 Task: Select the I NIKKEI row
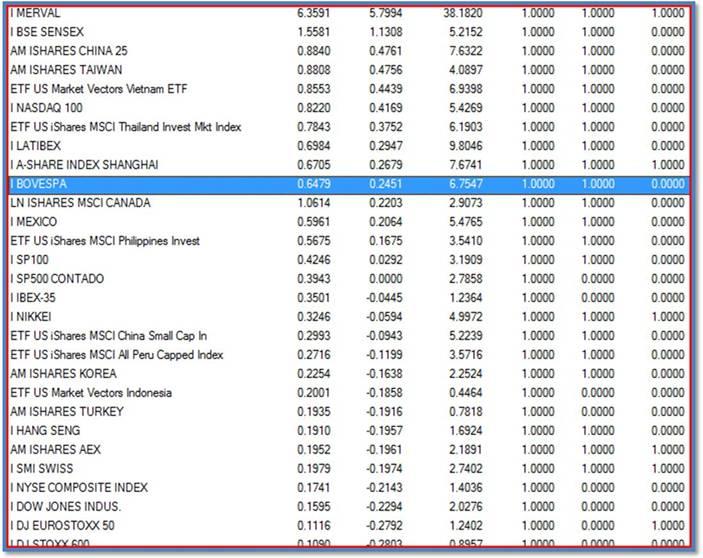(348, 316)
